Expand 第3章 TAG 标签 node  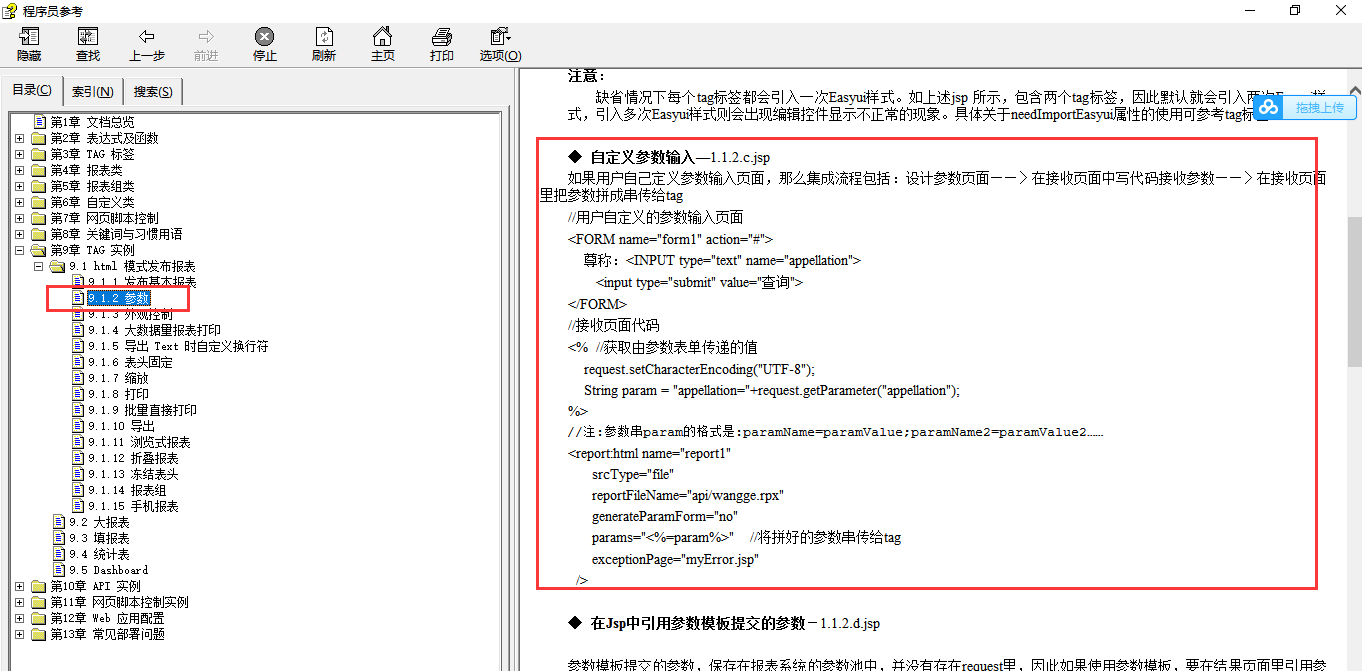click(x=20, y=154)
